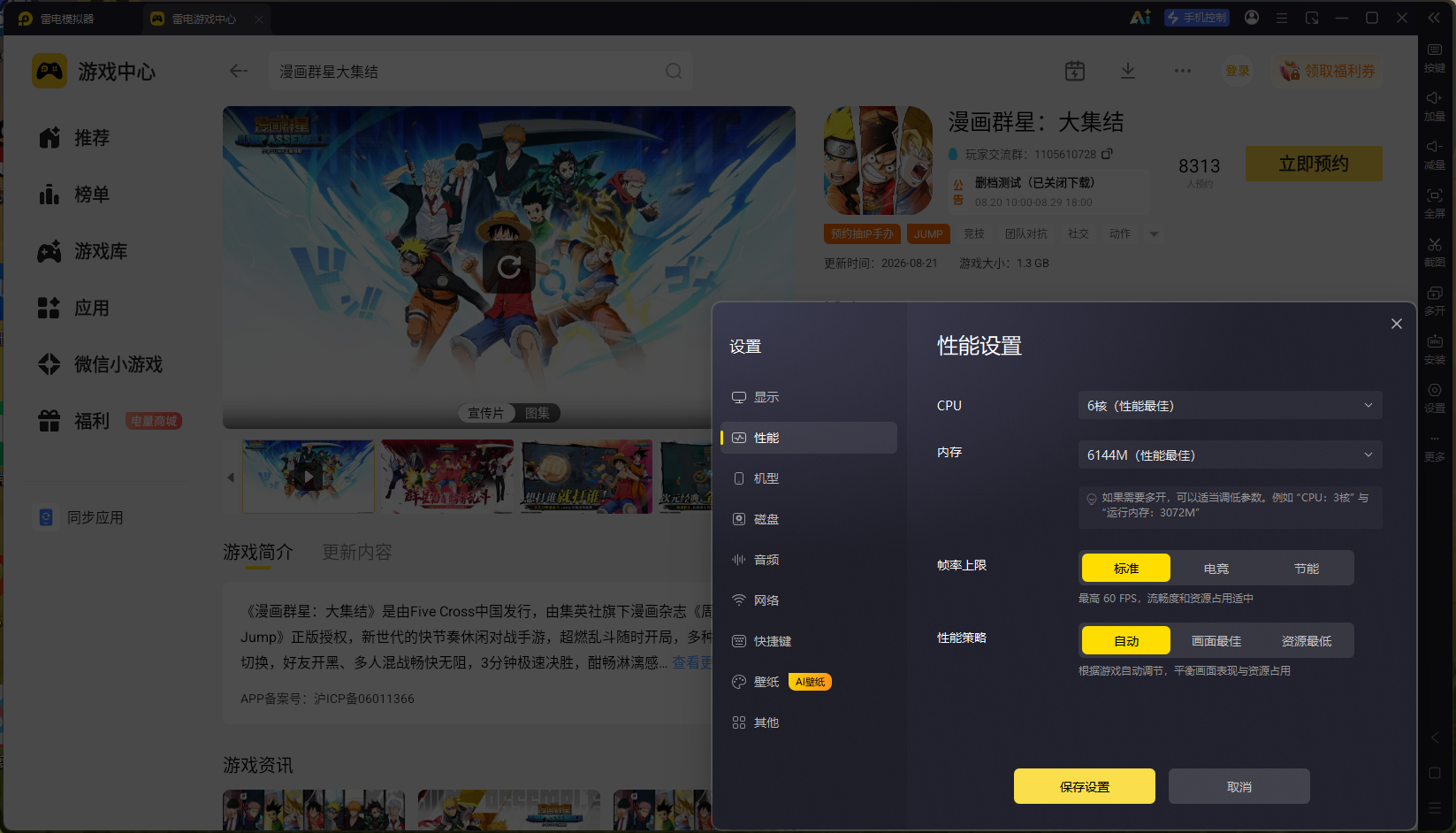Screen dimensions: 1456x833
Task: Select the 性能 settings tab
Action: coord(809,438)
